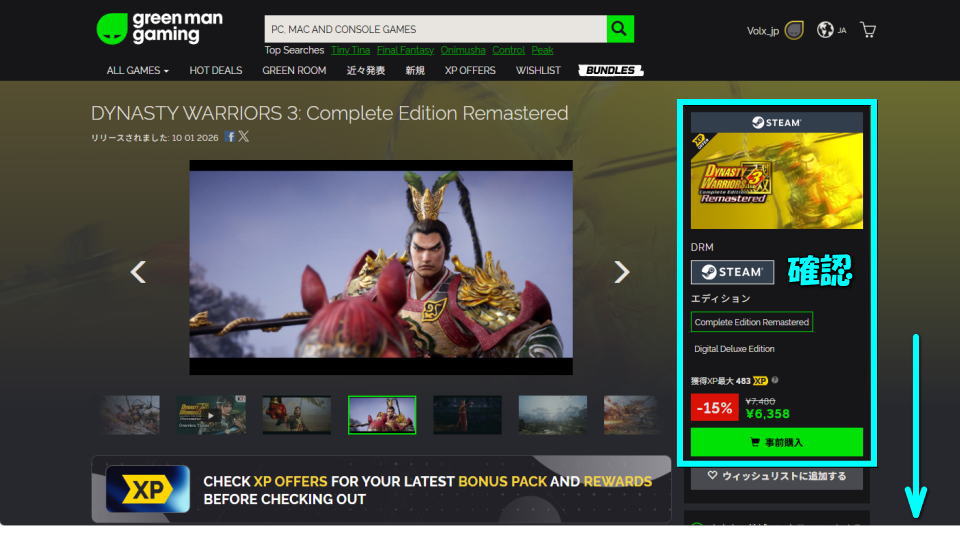The height and width of the screenshot is (540, 960).
Task: Open the BUNDLES menu badge
Action: [610, 70]
